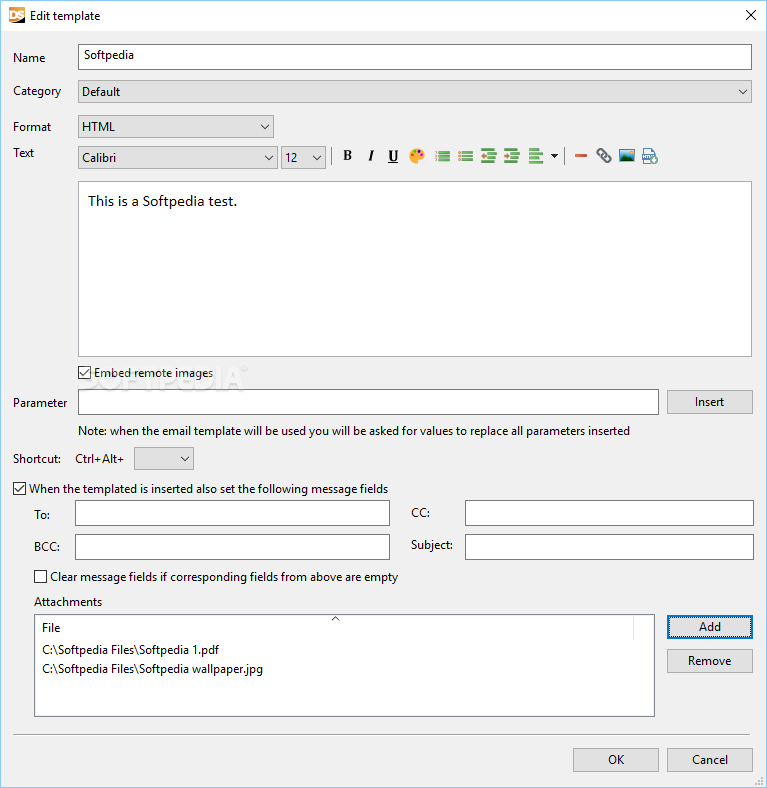This screenshot has height=788, width=767.
Task: Toggle italic formatting
Action: coord(370,156)
